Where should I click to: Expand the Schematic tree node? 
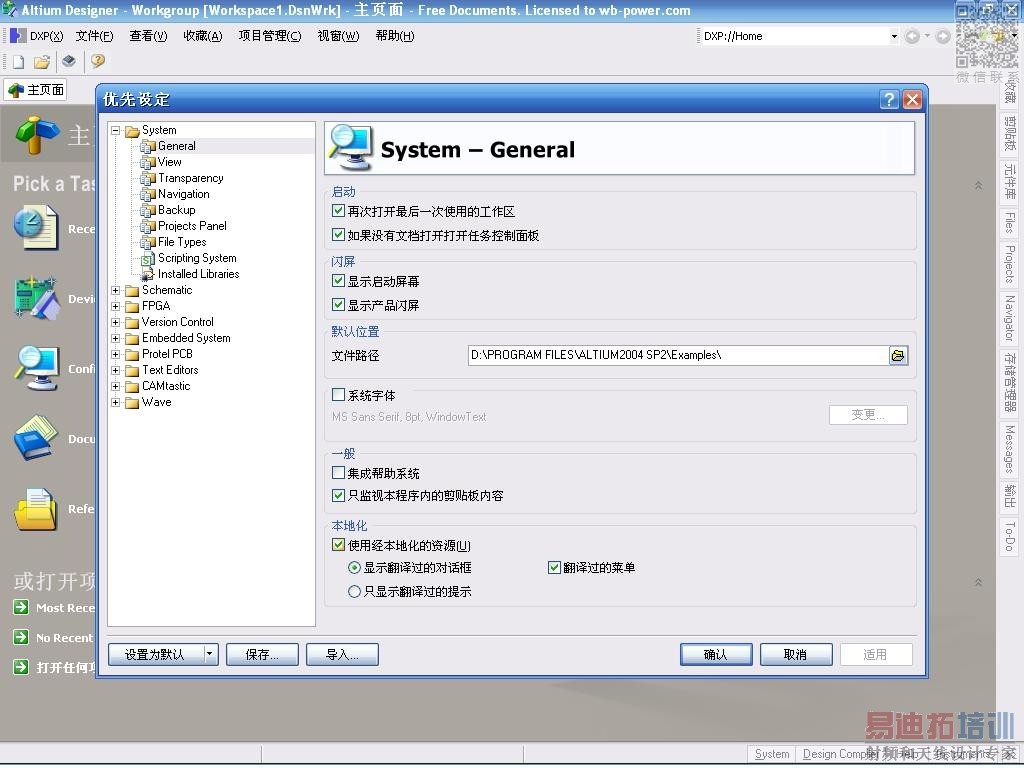point(116,291)
